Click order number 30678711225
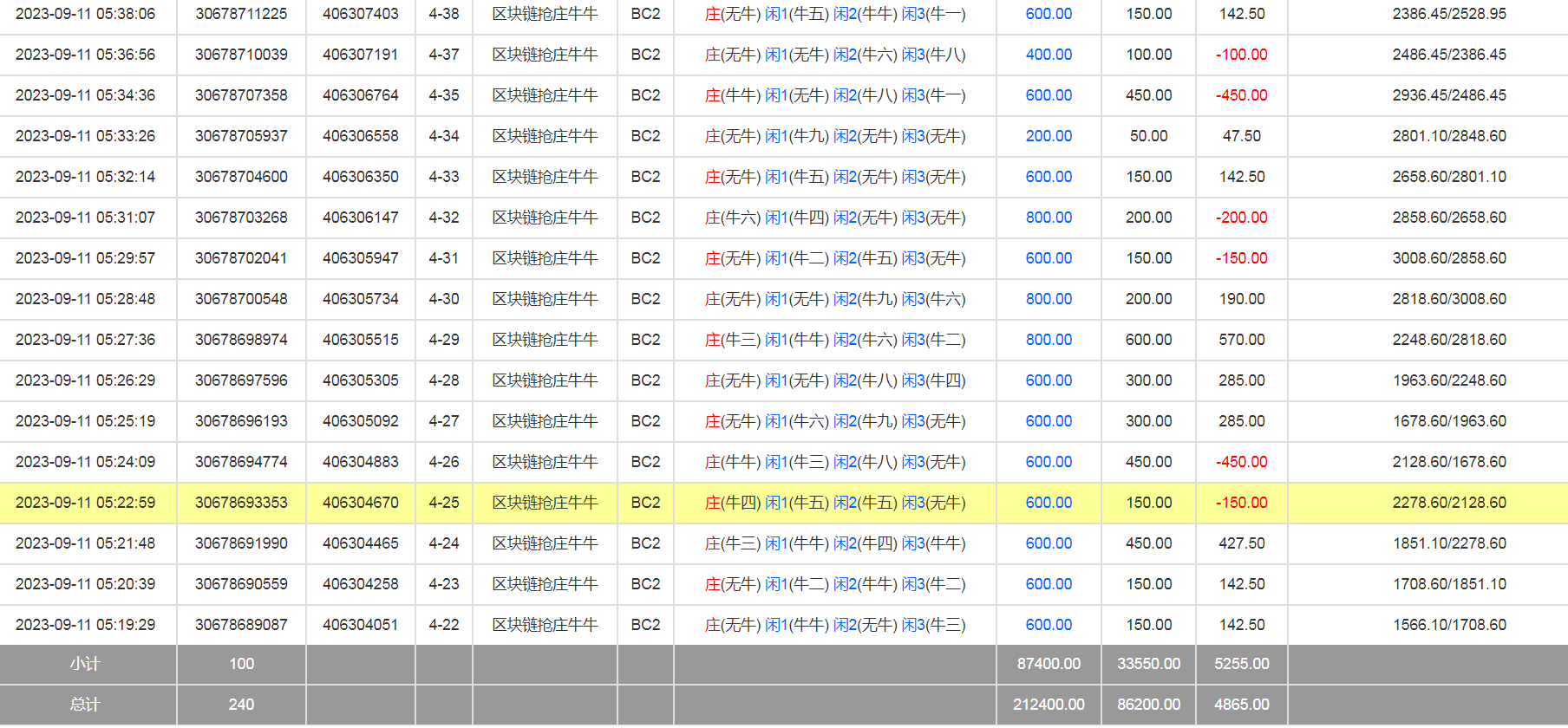 click(x=241, y=14)
